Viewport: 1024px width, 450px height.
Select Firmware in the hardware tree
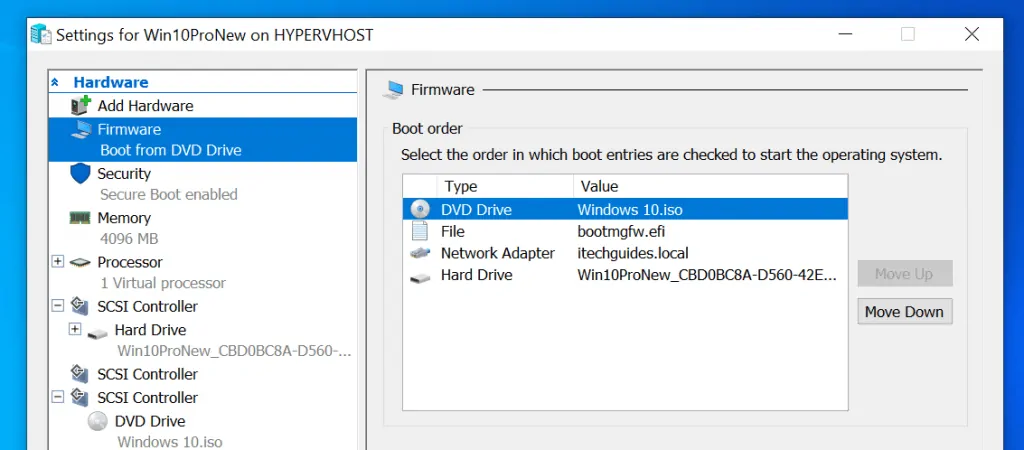(x=129, y=130)
